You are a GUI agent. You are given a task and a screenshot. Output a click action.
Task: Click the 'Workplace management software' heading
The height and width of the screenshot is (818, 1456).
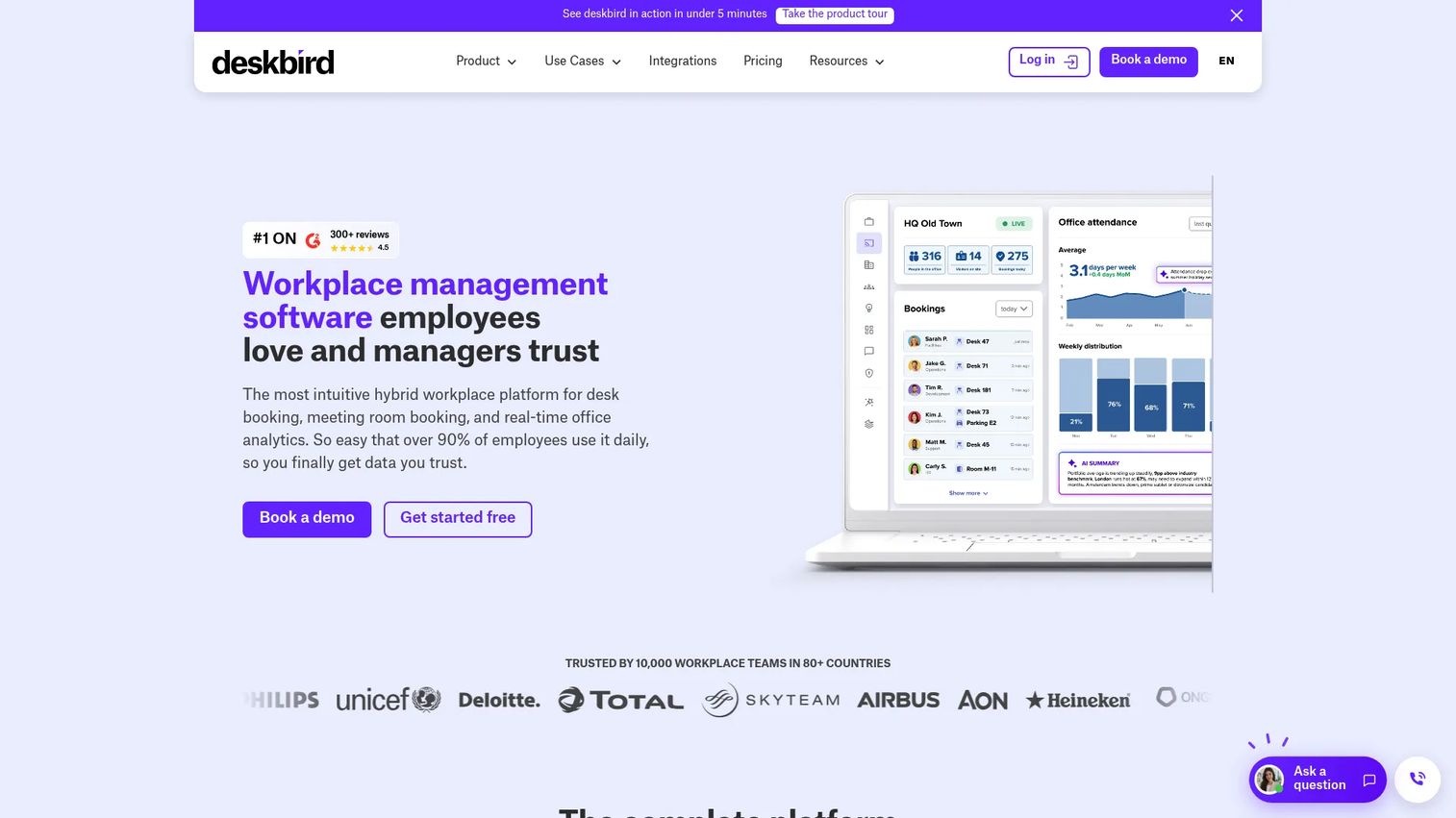[425, 300]
